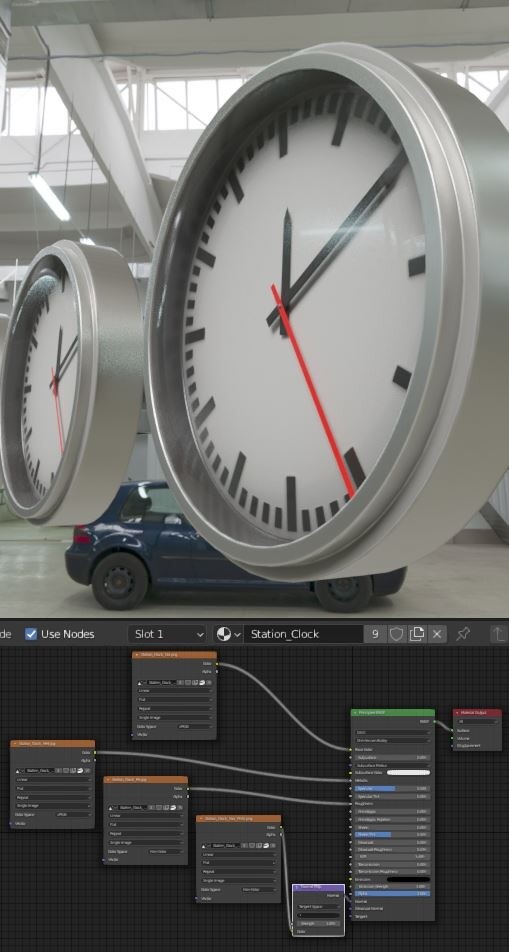The height and width of the screenshot is (952, 509).
Task: Click the Strength slider in Normal Map node
Action: [x=319, y=923]
